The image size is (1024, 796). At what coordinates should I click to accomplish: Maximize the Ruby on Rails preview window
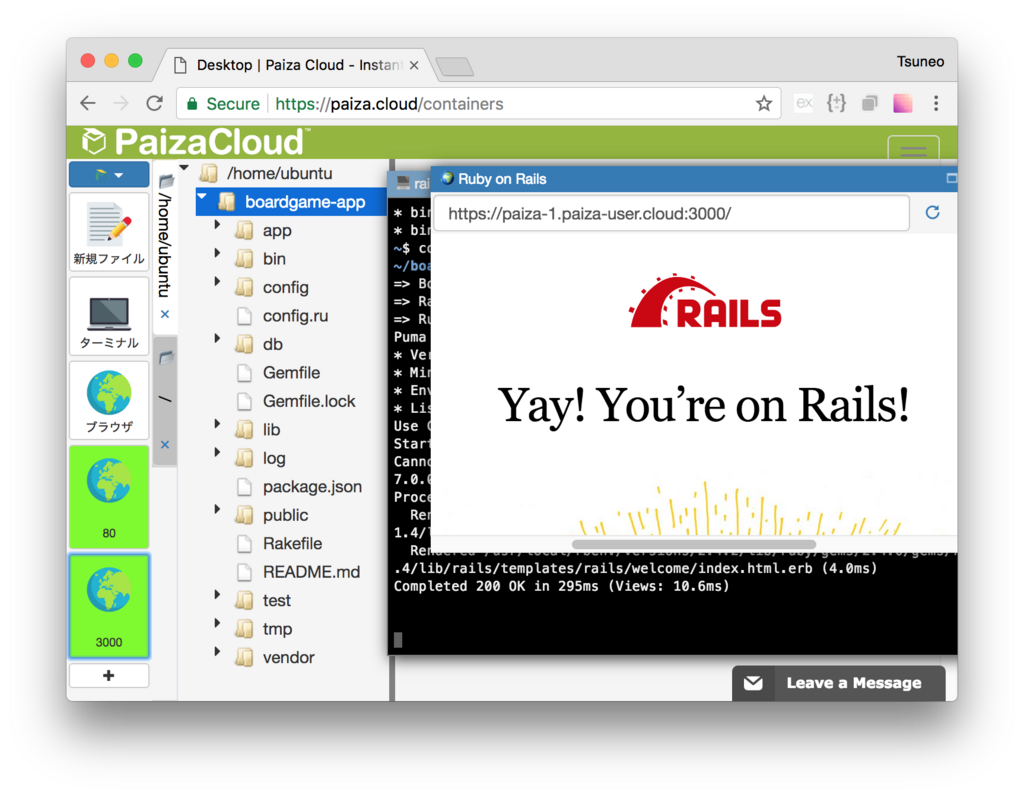(952, 178)
